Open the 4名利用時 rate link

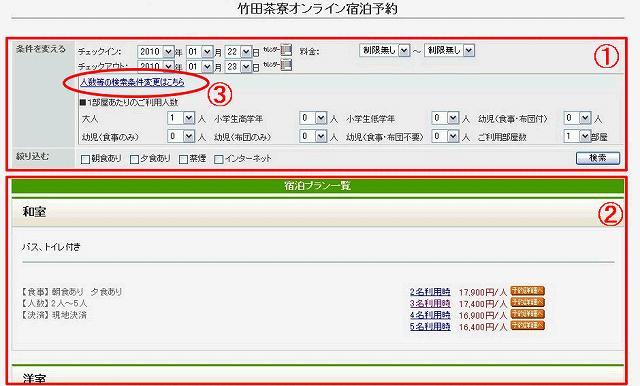pyautogui.click(x=430, y=315)
